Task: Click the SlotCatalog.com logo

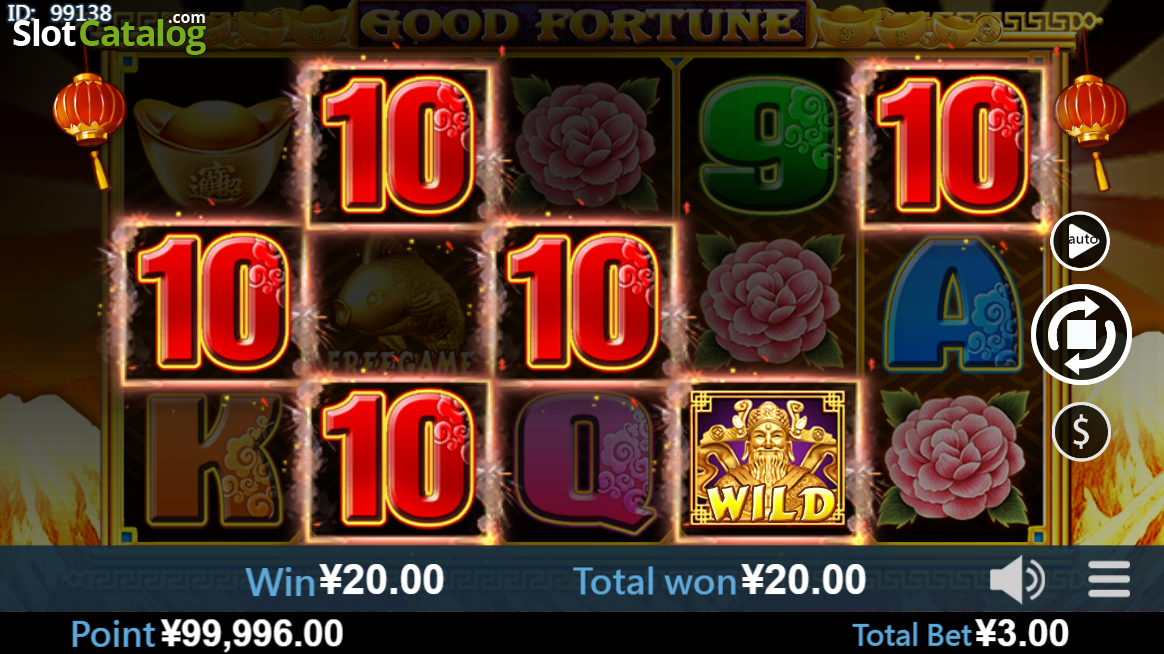Action: 109,31
